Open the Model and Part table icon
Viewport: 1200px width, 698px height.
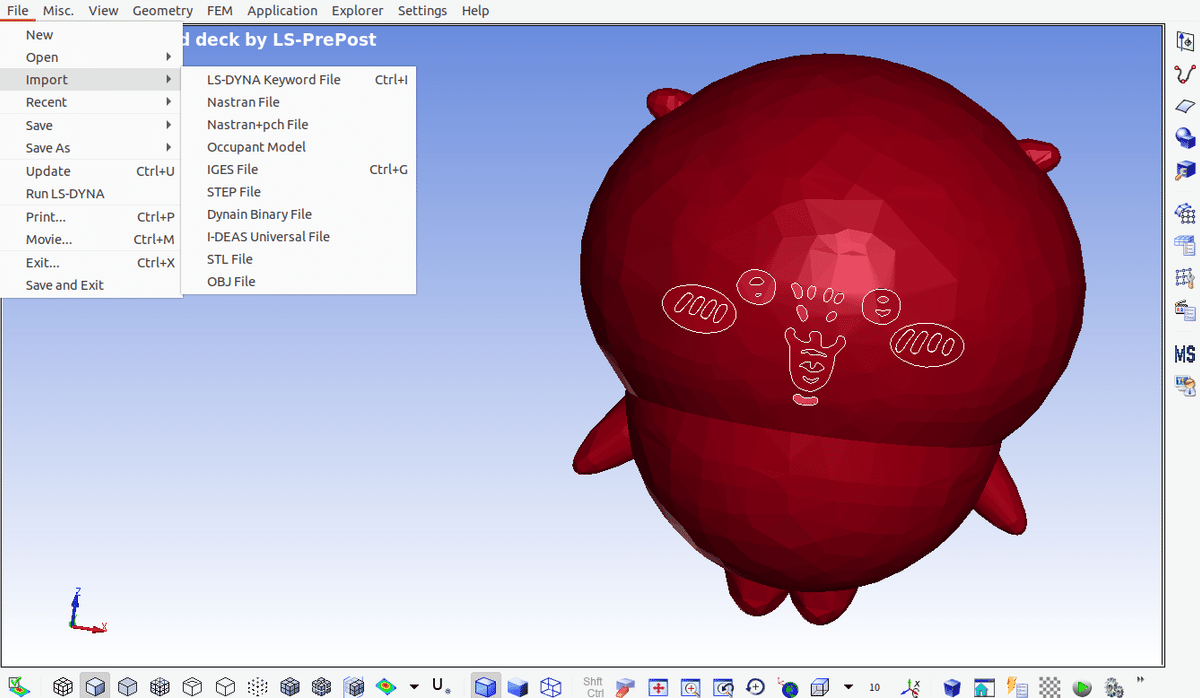pyautogui.click(x=1185, y=245)
